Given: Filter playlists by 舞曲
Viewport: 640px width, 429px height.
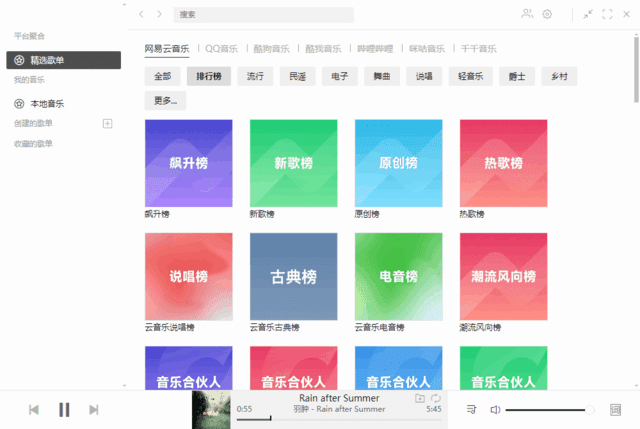Looking at the screenshot, I should (382, 76).
